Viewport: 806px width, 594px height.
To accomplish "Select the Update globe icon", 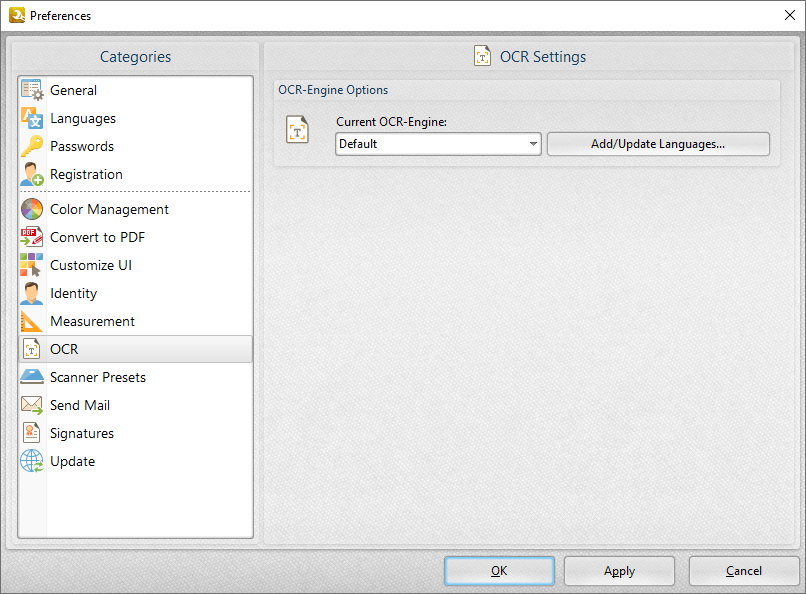I will pyautogui.click(x=32, y=461).
